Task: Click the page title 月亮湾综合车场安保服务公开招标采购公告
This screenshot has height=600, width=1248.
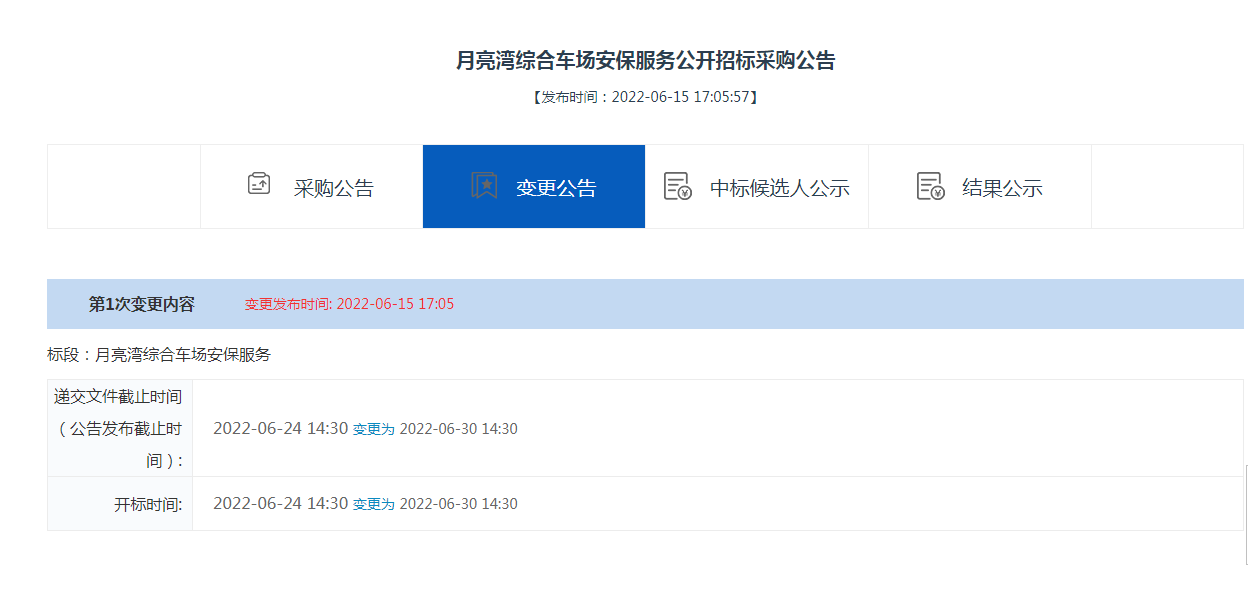Action: tap(646, 60)
